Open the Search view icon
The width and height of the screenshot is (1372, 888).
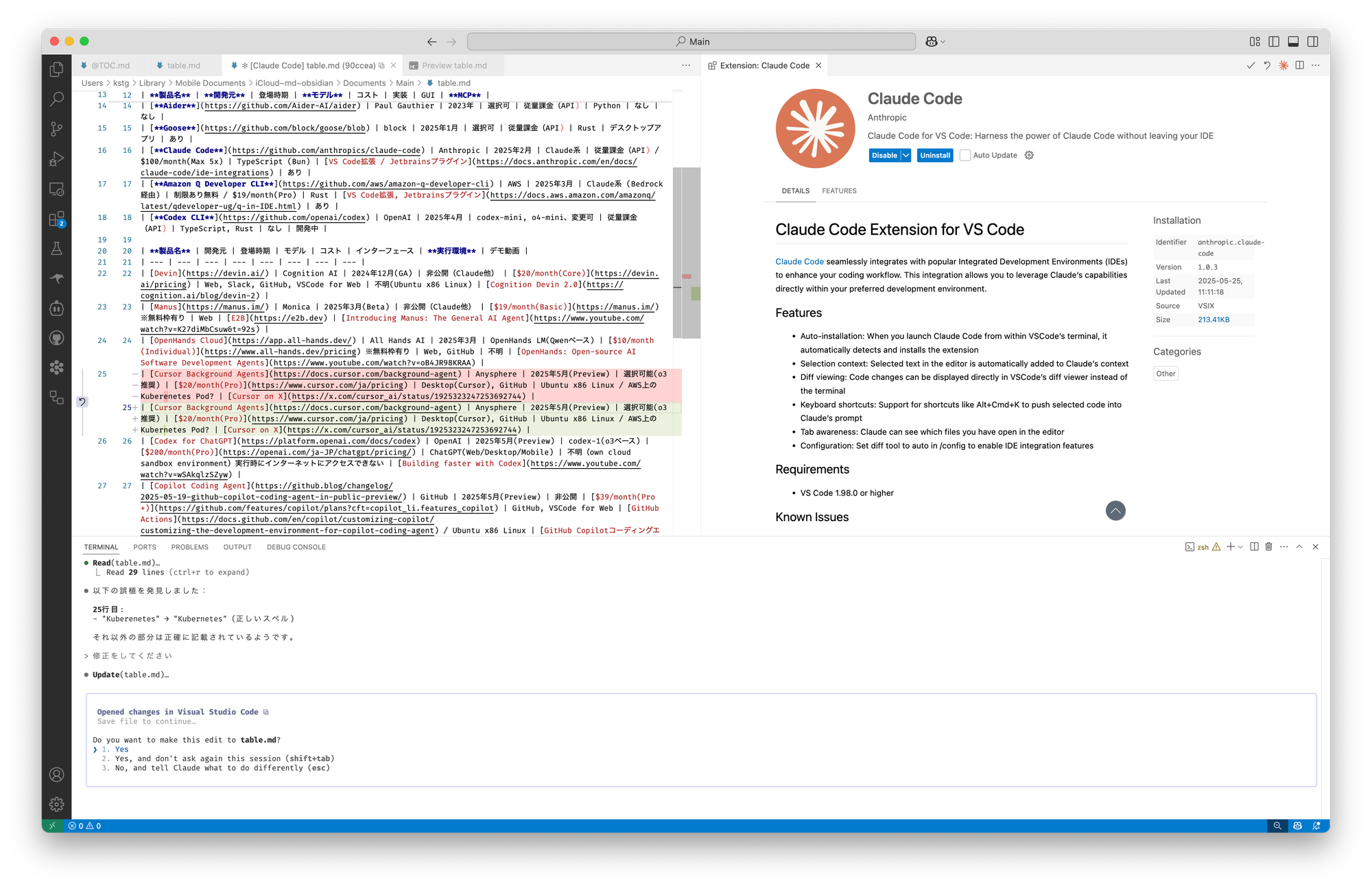point(57,99)
